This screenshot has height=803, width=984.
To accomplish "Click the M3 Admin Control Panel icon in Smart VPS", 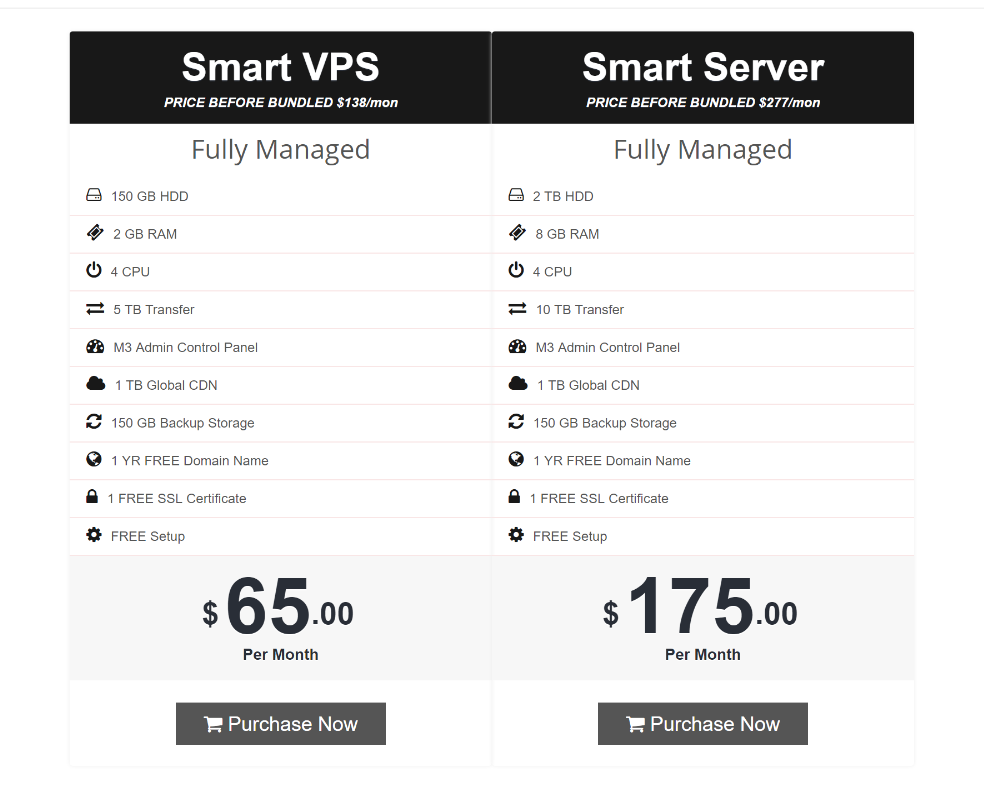I will click(x=94, y=347).
